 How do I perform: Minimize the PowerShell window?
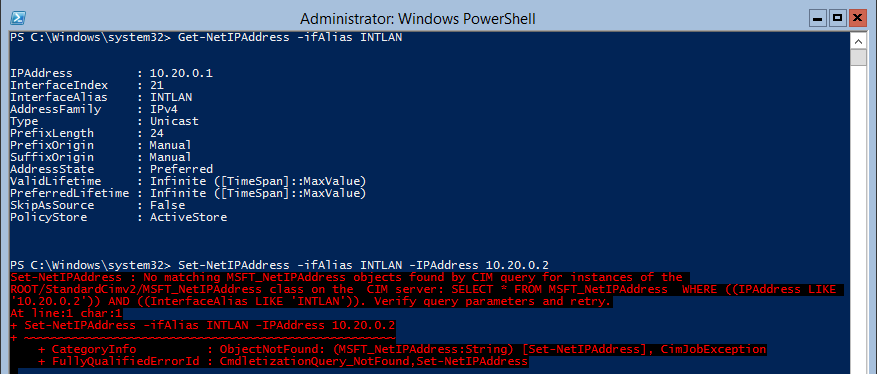coord(819,18)
